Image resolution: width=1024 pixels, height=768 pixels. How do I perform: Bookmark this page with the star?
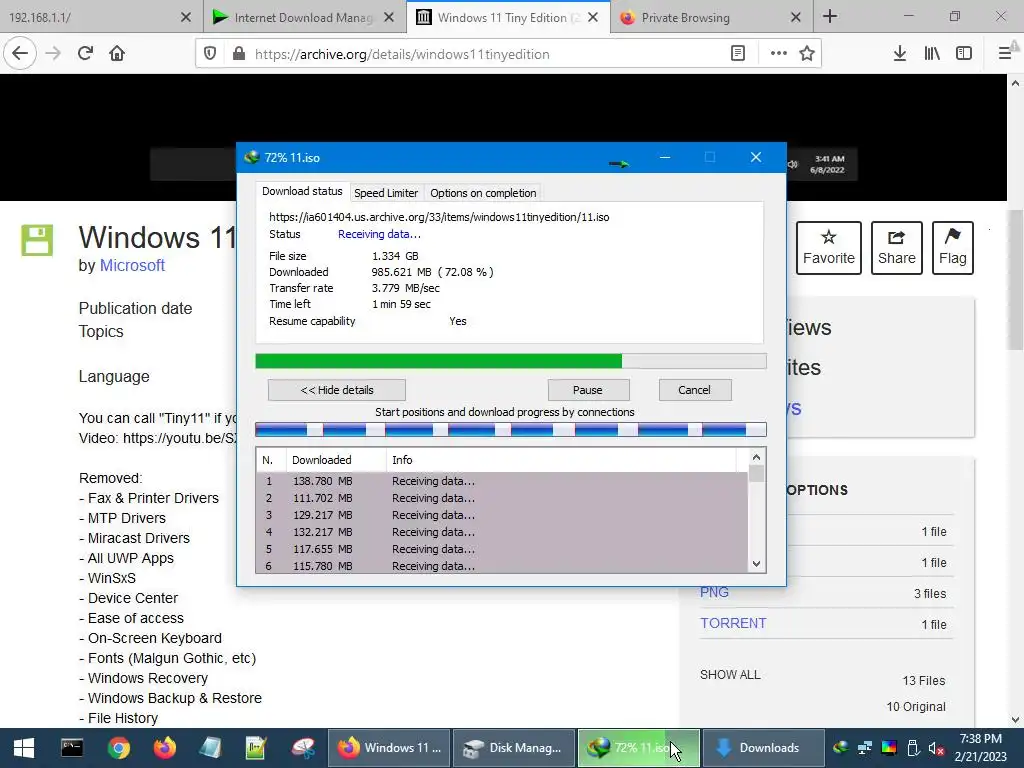pyautogui.click(x=807, y=54)
